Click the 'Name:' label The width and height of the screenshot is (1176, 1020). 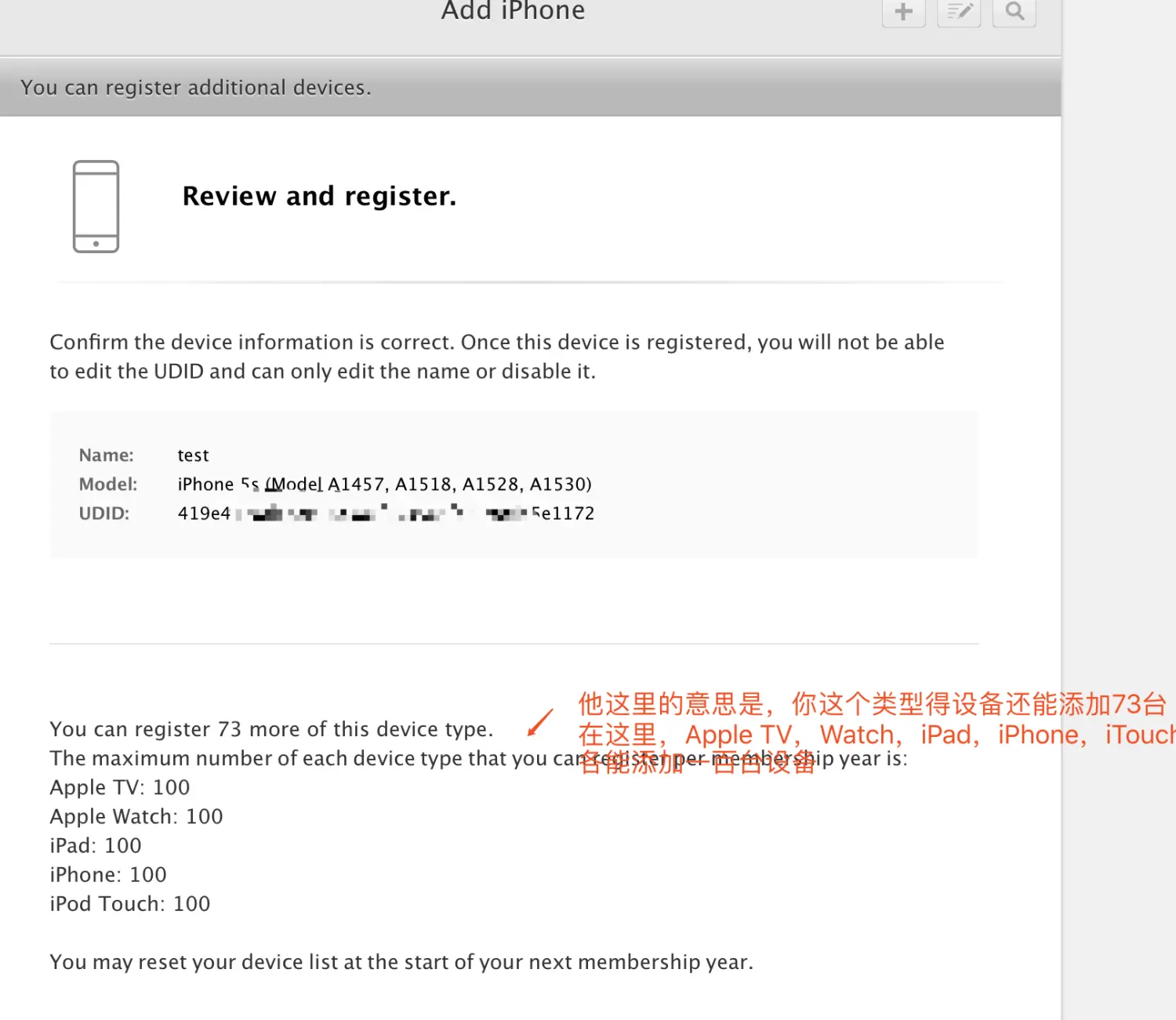[x=107, y=456]
